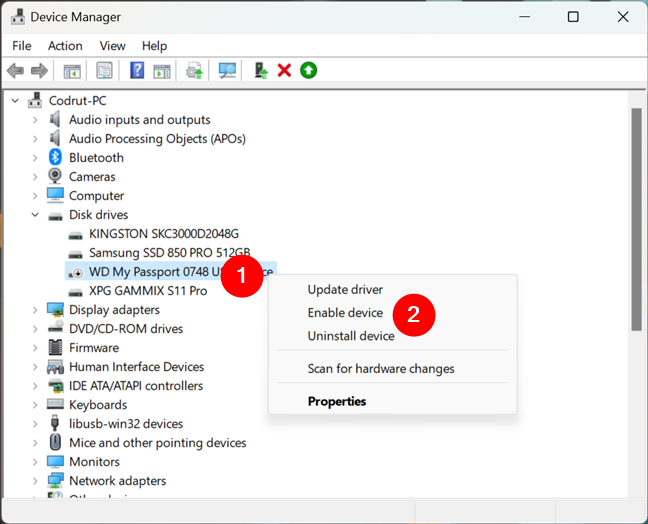The height and width of the screenshot is (524, 648).
Task: Click the vertical scrollbar thumb
Action: click(637, 219)
